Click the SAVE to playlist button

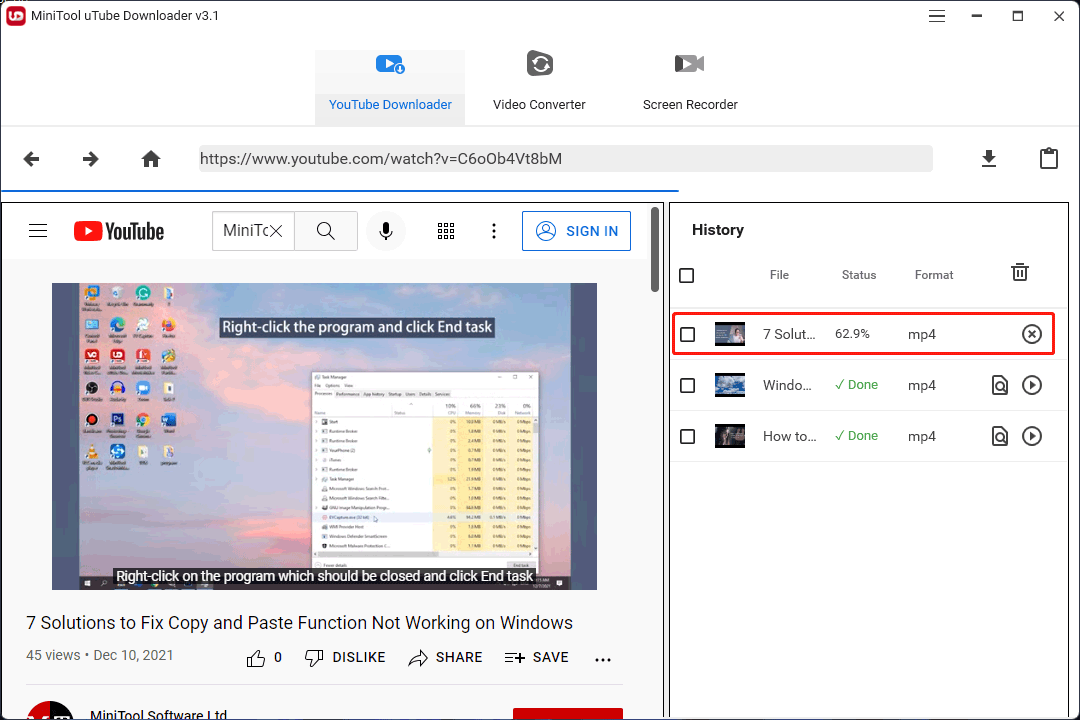[537, 658]
